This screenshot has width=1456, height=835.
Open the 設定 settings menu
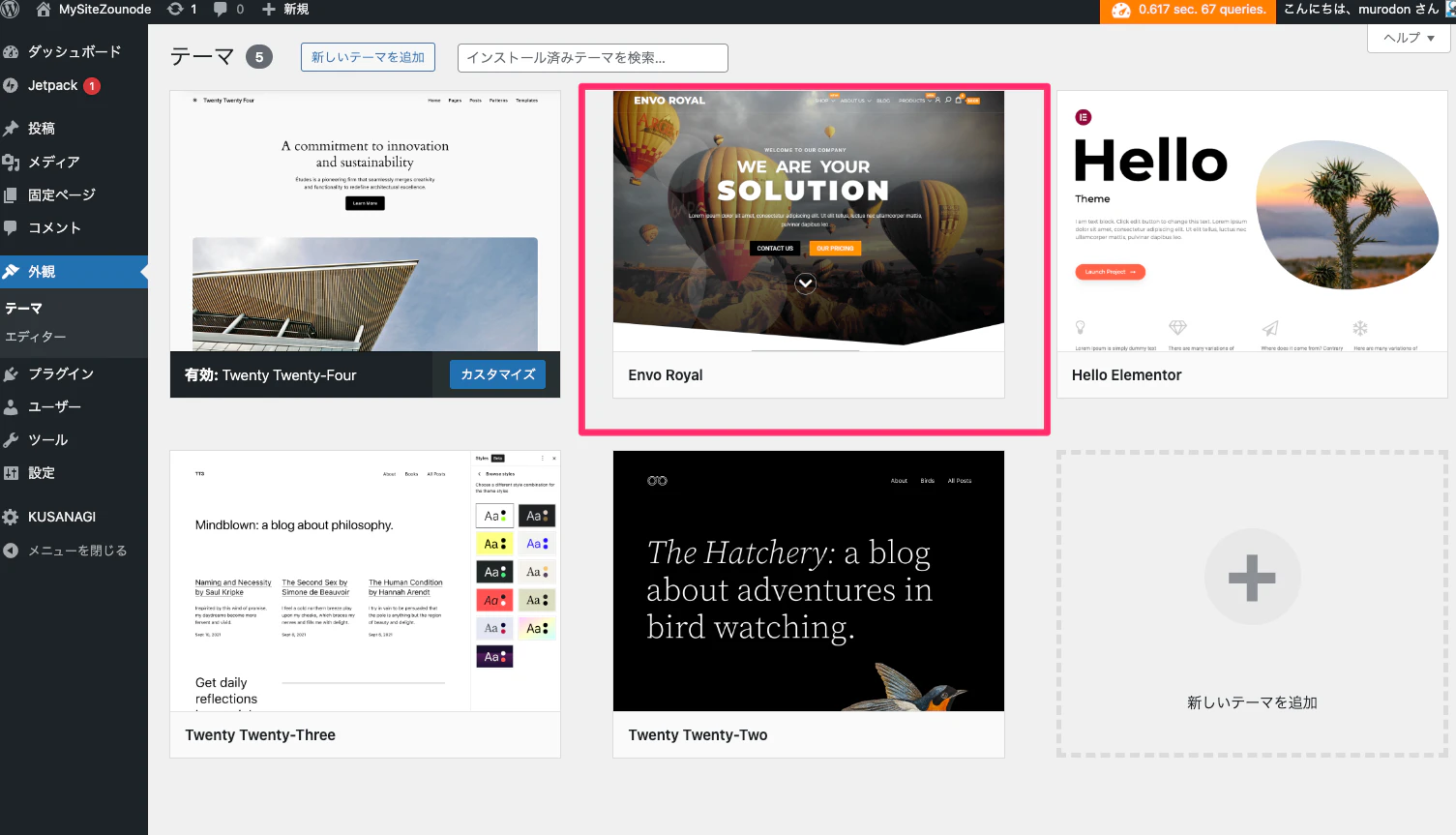click(x=74, y=472)
